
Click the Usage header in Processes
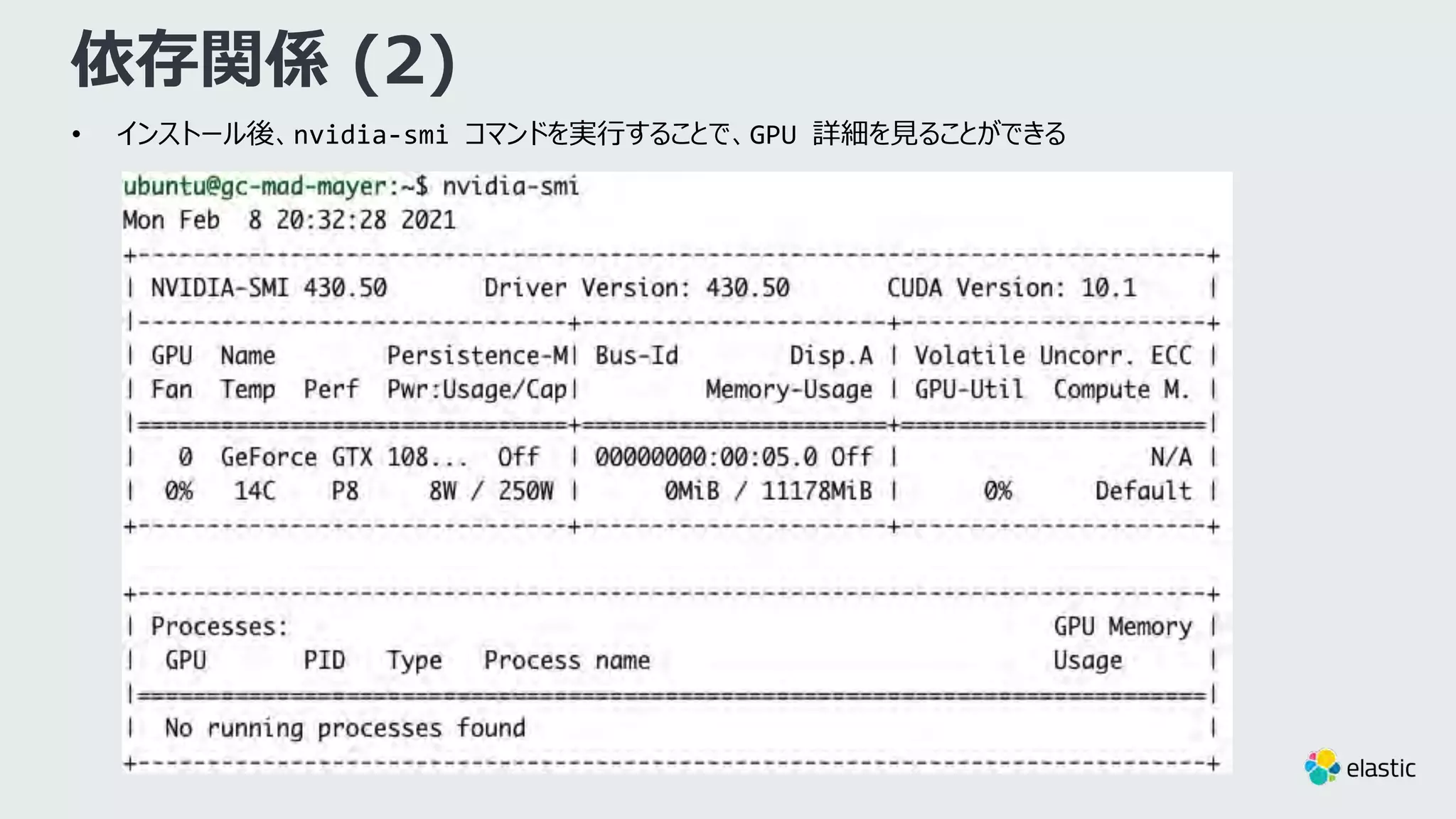pyautogui.click(x=1088, y=660)
